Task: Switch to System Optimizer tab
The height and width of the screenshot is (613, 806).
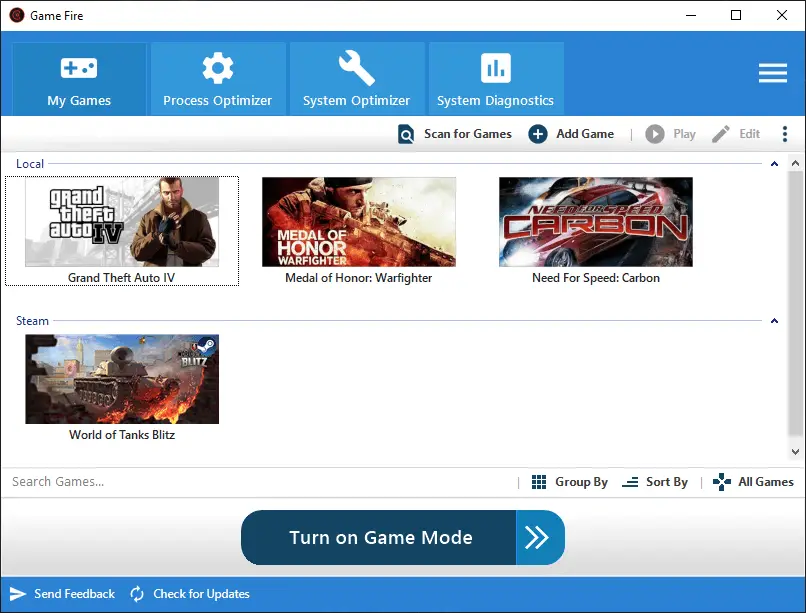Action: [357, 79]
